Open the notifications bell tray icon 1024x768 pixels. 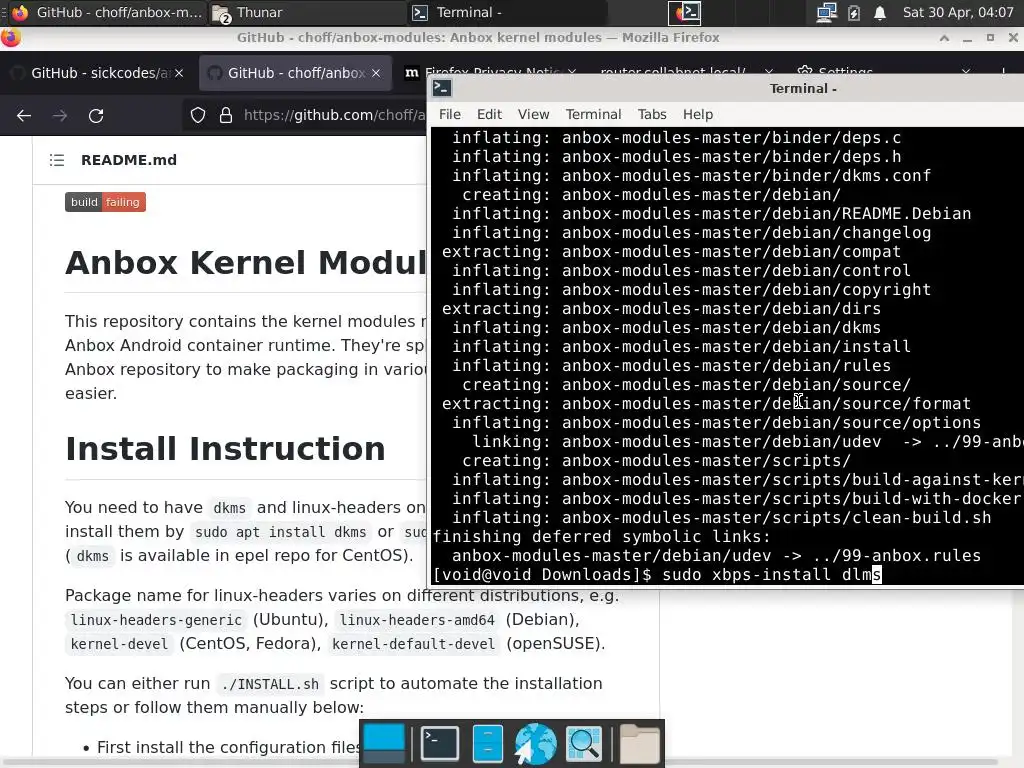pos(880,12)
